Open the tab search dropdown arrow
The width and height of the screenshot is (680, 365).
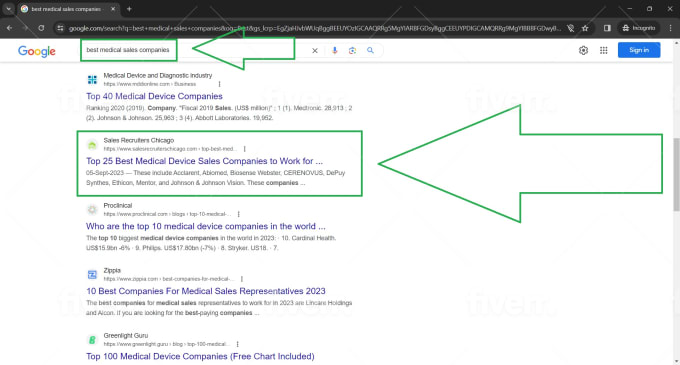[x=8, y=9]
